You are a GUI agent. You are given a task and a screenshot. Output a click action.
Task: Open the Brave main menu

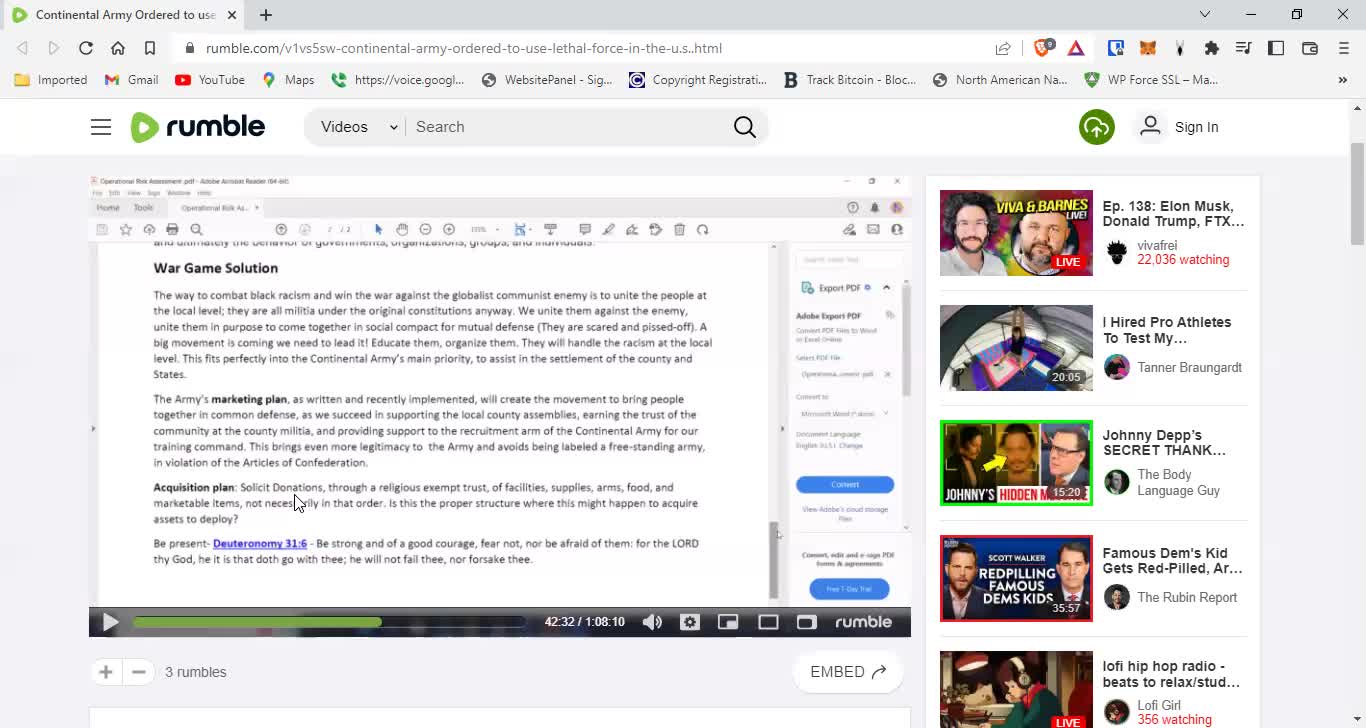click(1343, 48)
